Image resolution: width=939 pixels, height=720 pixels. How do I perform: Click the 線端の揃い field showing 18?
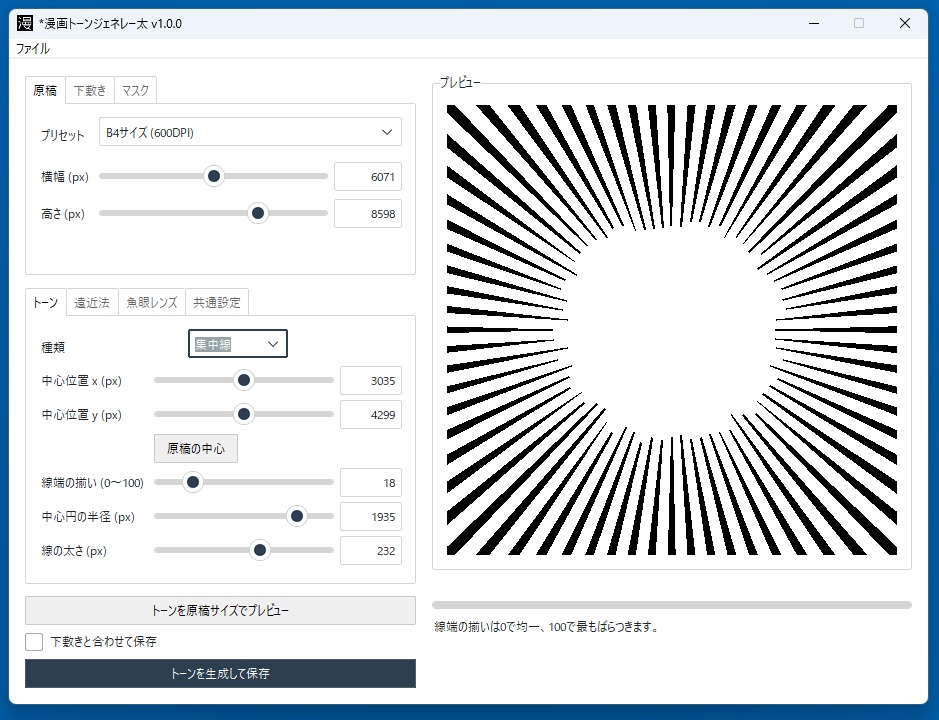(371, 483)
